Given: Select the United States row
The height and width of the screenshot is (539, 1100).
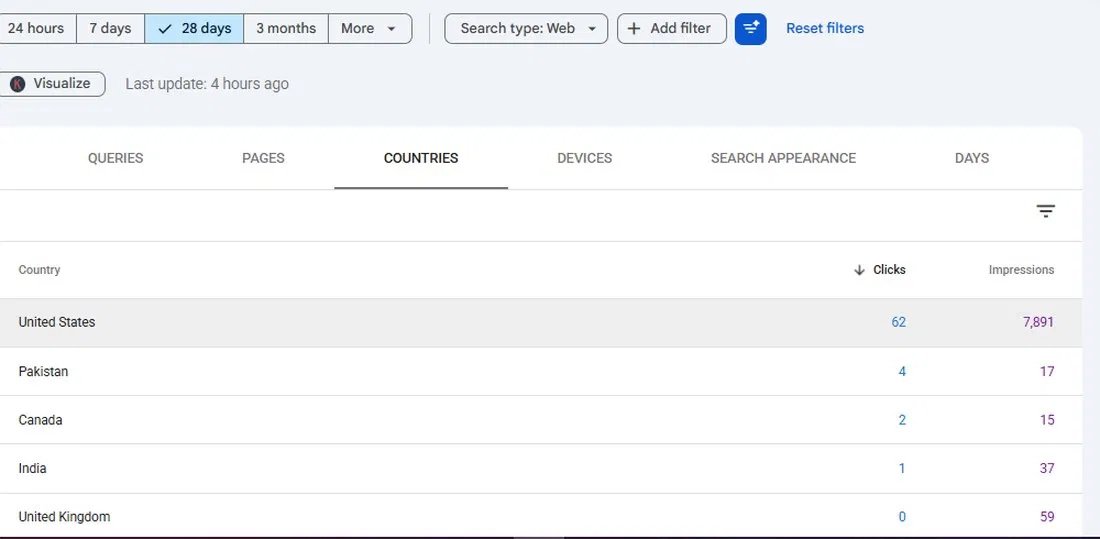Looking at the screenshot, I should (x=540, y=322).
